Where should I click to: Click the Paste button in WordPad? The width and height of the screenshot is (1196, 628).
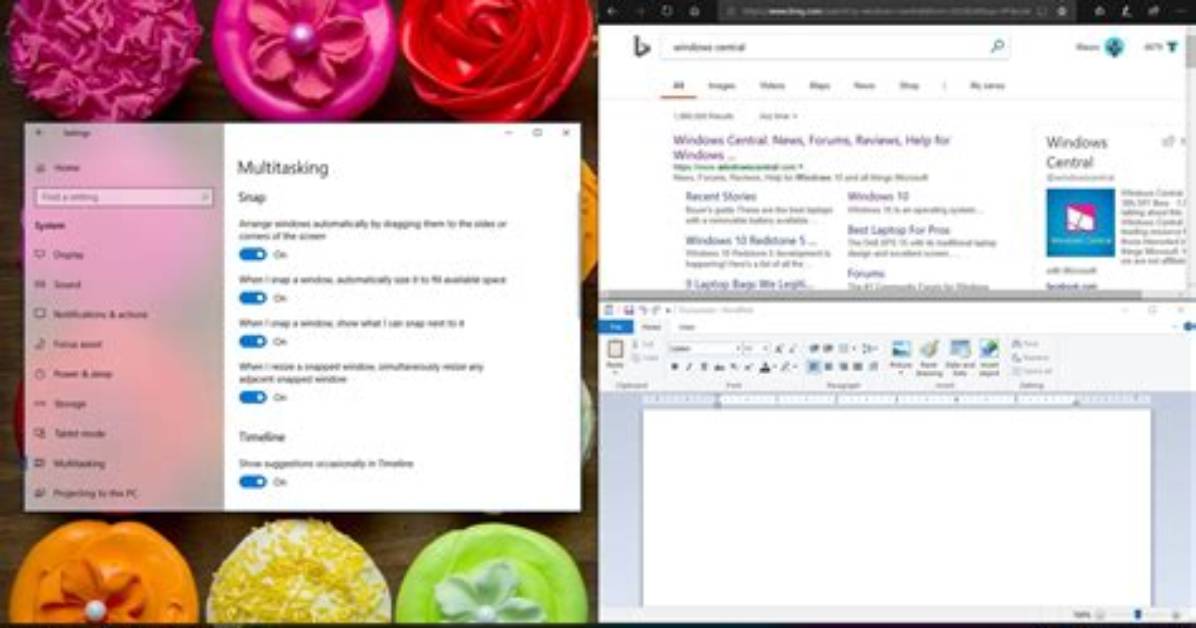(615, 356)
